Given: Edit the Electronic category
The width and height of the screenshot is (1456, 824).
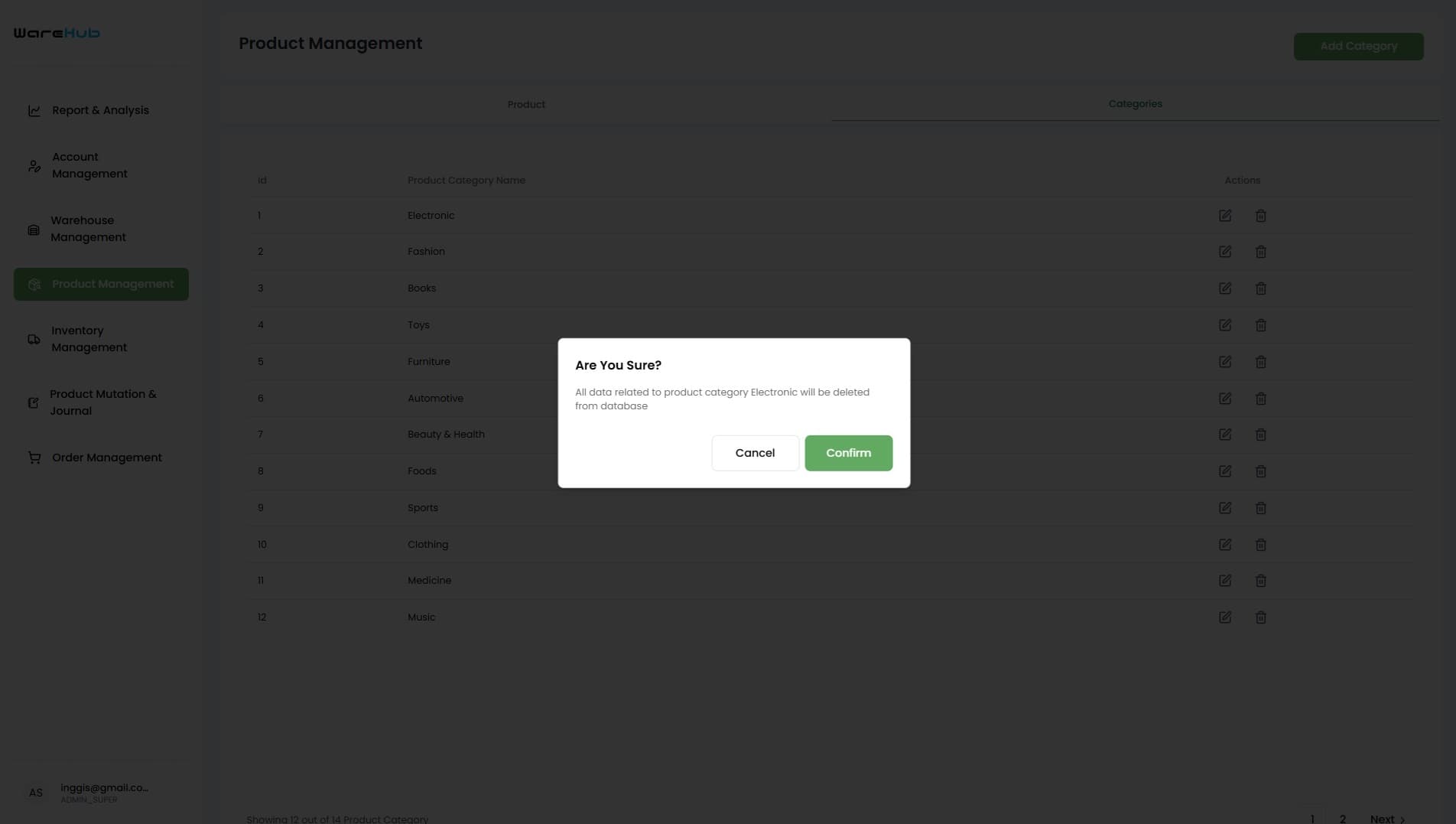Looking at the screenshot, I should [1225, 216].
